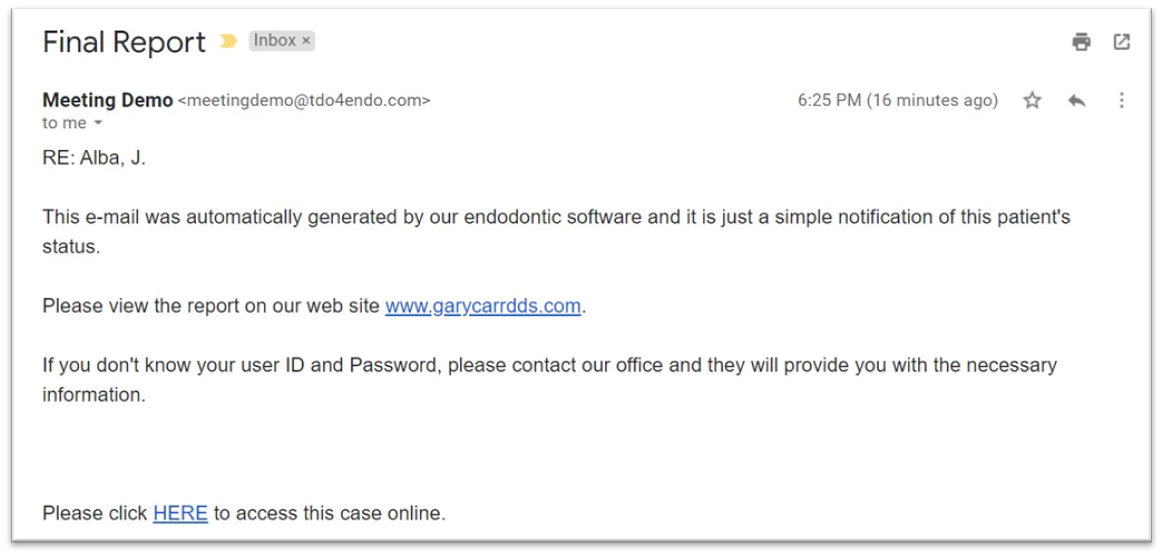Screen dimensions: 1163x556
Task: Open email in new window icon
Action: click(x=1122, y=42)
